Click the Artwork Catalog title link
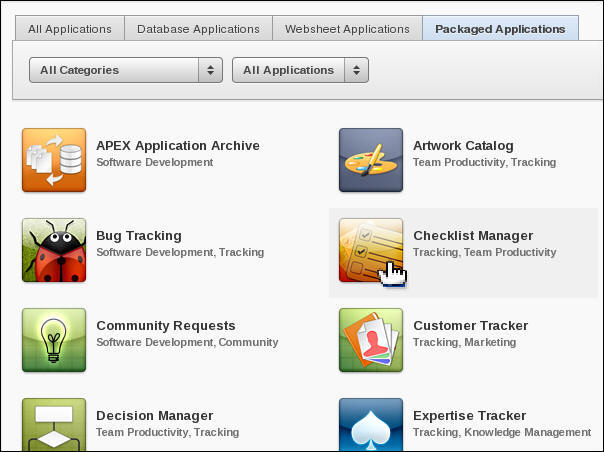 (x=463, y=146)
